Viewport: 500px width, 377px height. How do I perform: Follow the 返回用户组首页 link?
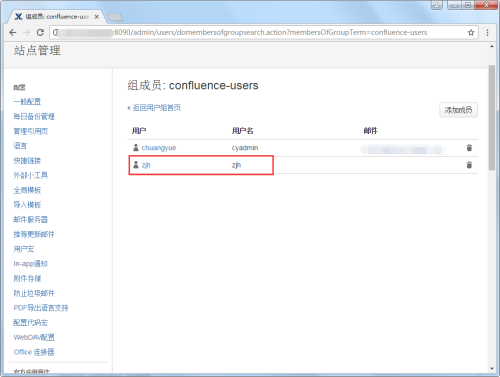(157, 108)
